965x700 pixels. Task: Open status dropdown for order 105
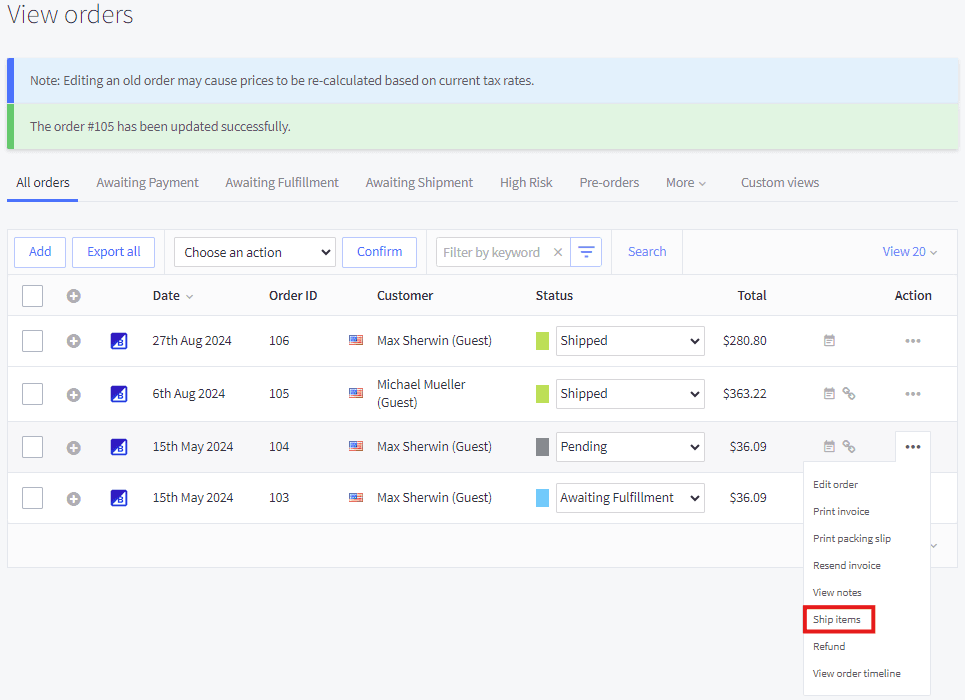pos(630,394)
